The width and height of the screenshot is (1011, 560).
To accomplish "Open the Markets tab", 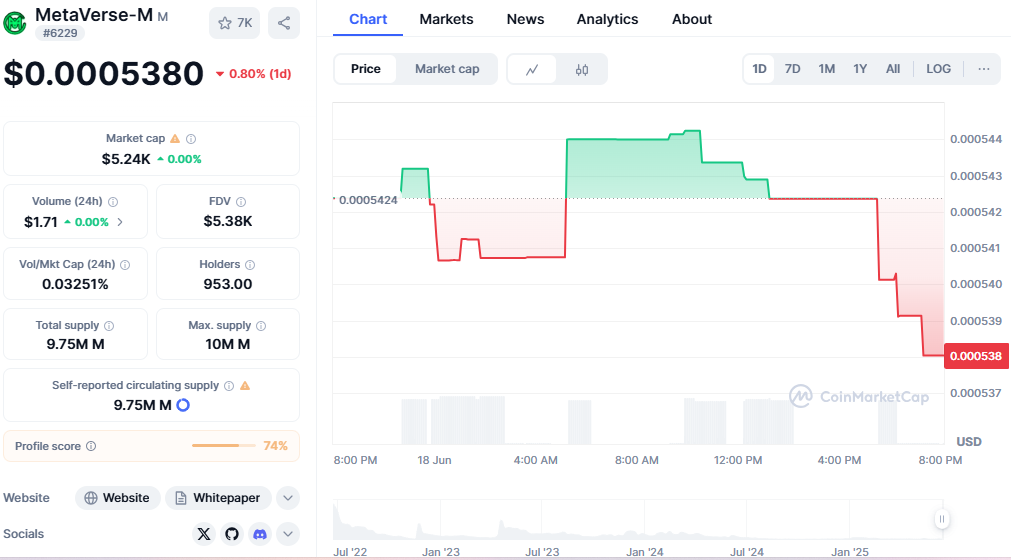I will (x=446, y=19).
